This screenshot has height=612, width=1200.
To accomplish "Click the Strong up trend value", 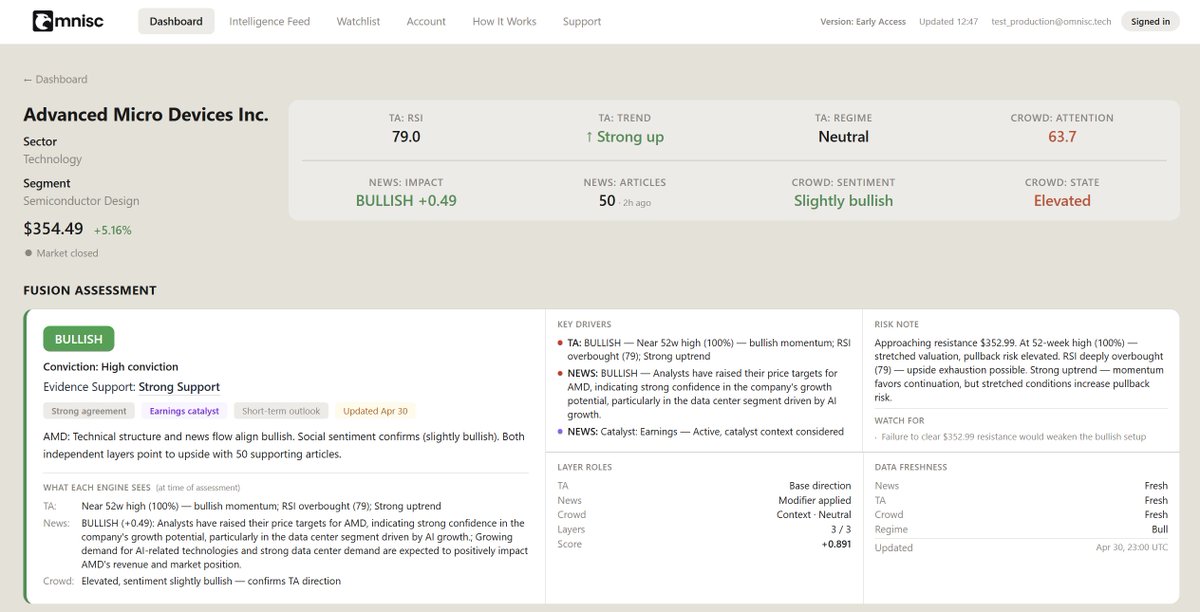I will tap(624, 136).
